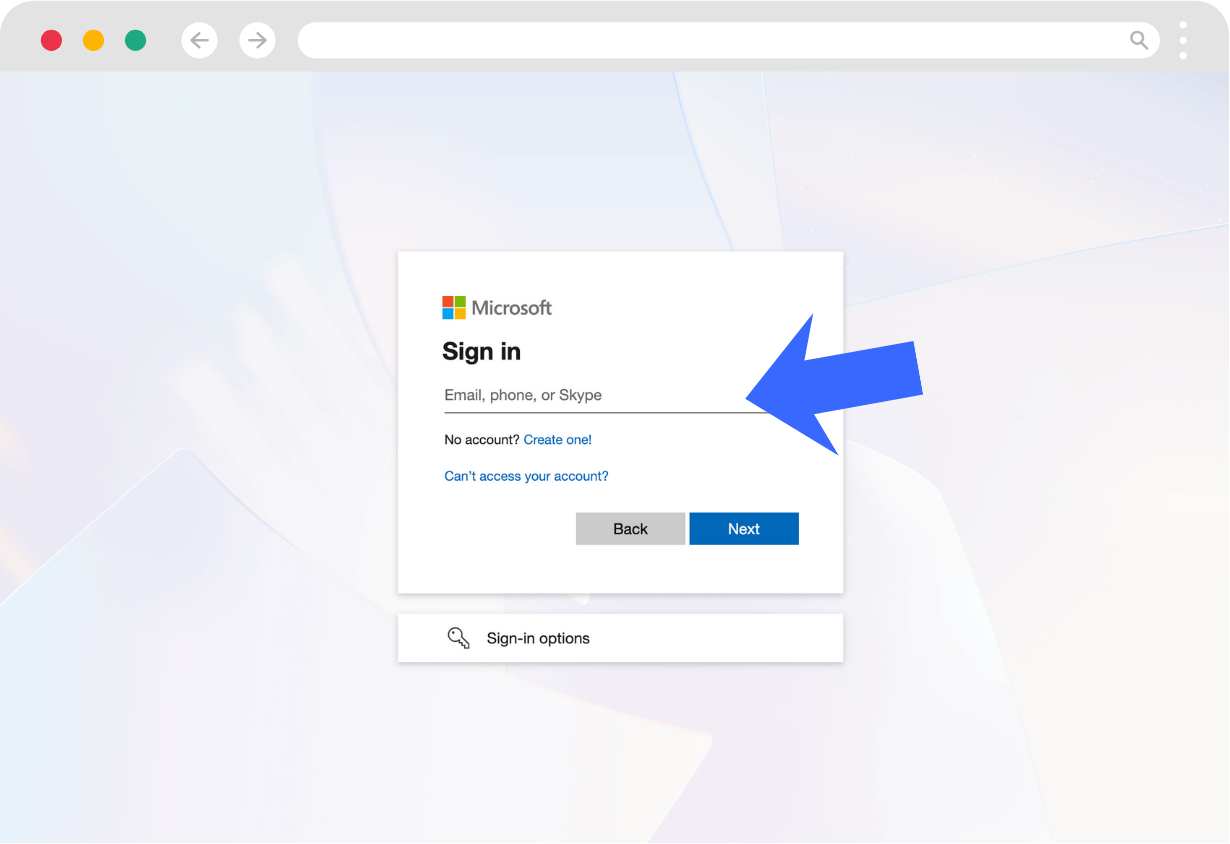Click the Sign in heading
The width and height of the screenshot is (1230, 844).
pyautogui.click(x=482, y=352)
